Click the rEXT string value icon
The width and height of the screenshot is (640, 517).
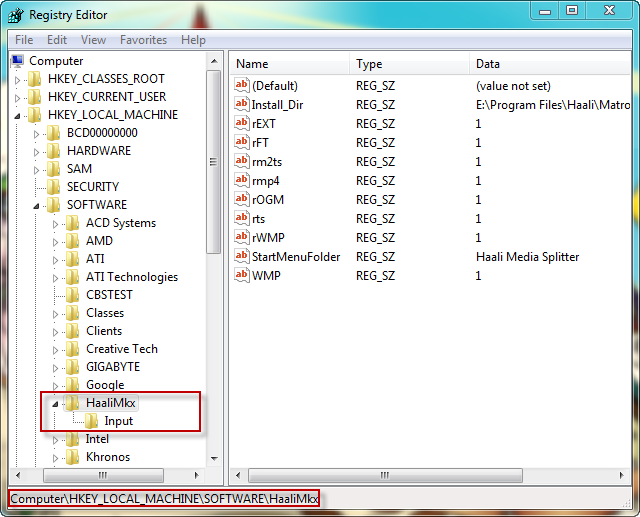click(x=242, y=123)
